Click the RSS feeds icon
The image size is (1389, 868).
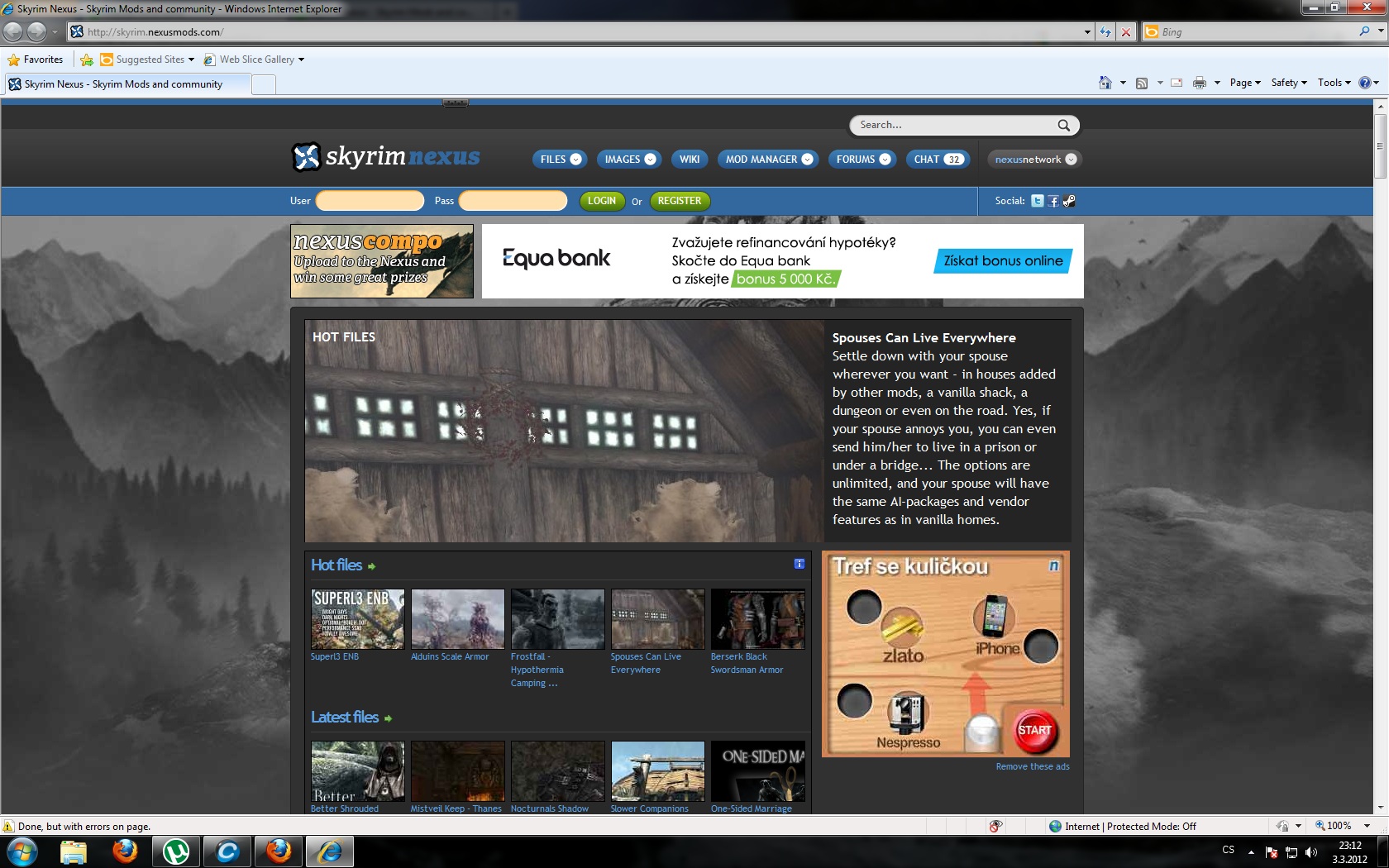[x=1142, y=83]
